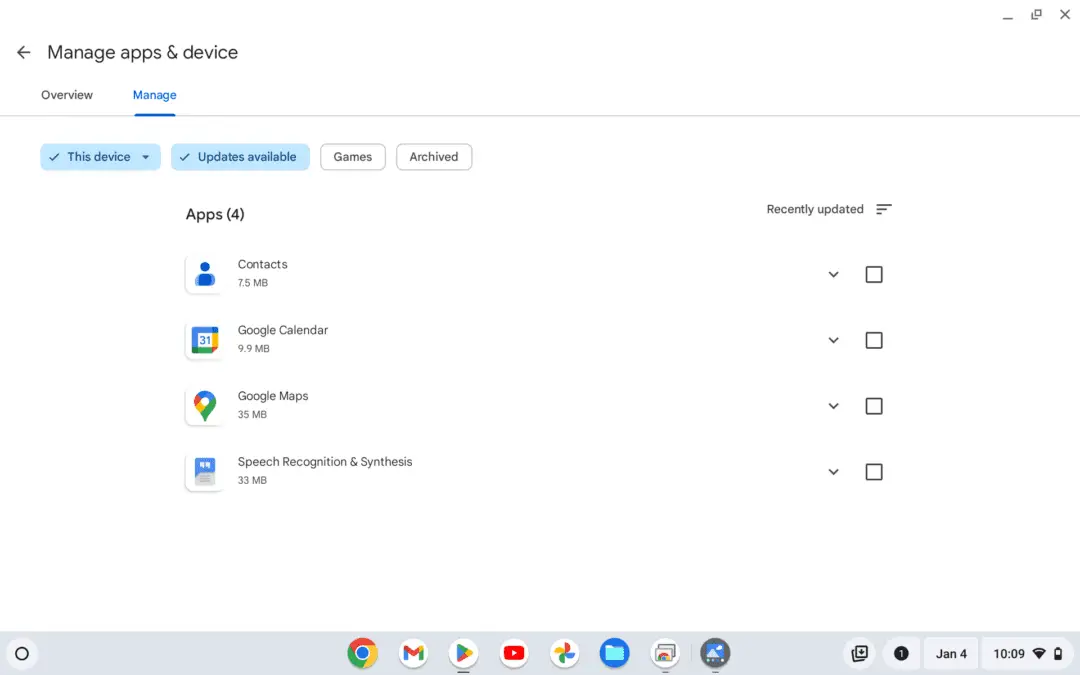
Task: Expand Google Maps details
Action: [833, 406]
